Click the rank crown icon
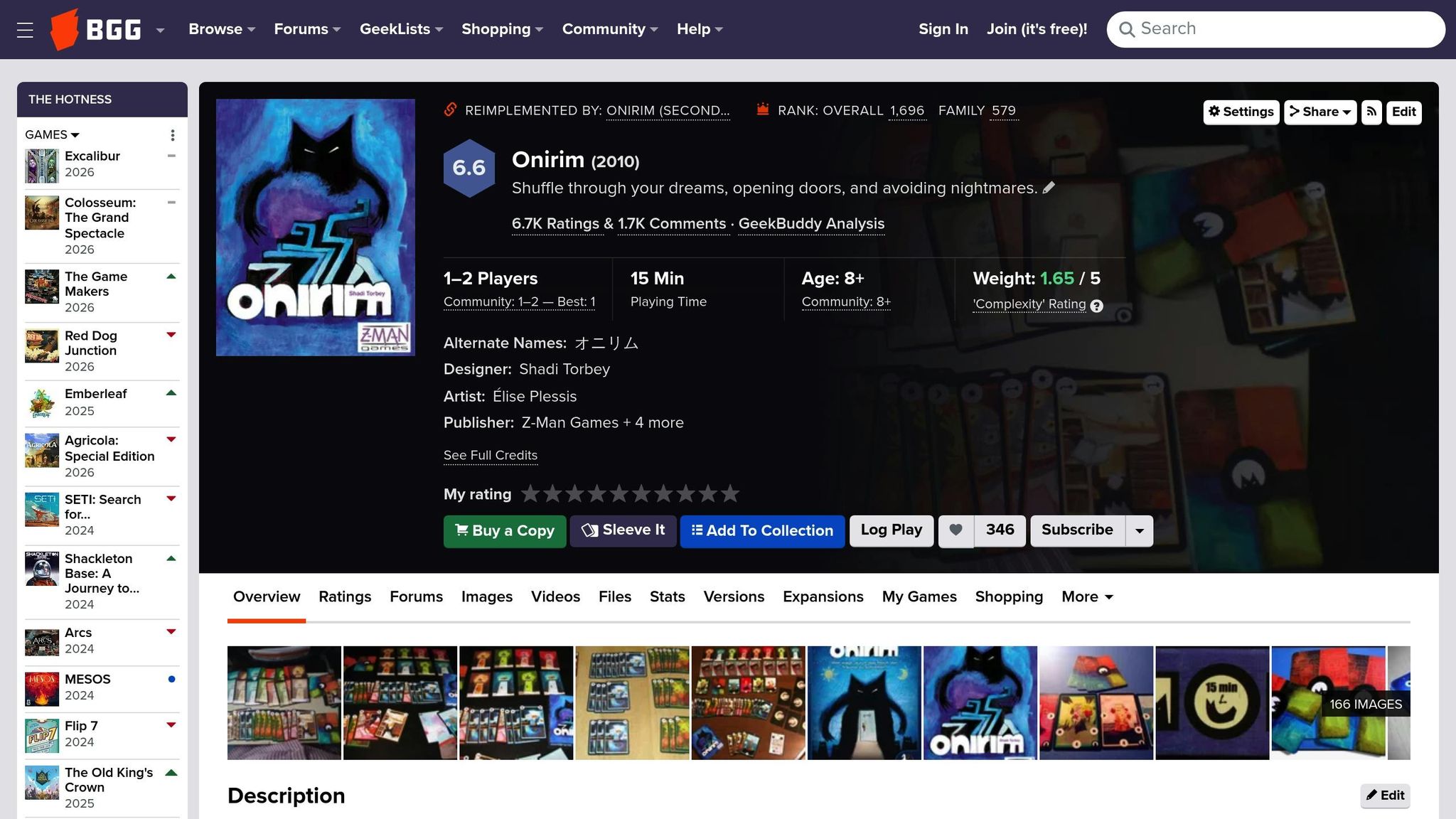Screen dimensions: 1456x819 point(763,109)
